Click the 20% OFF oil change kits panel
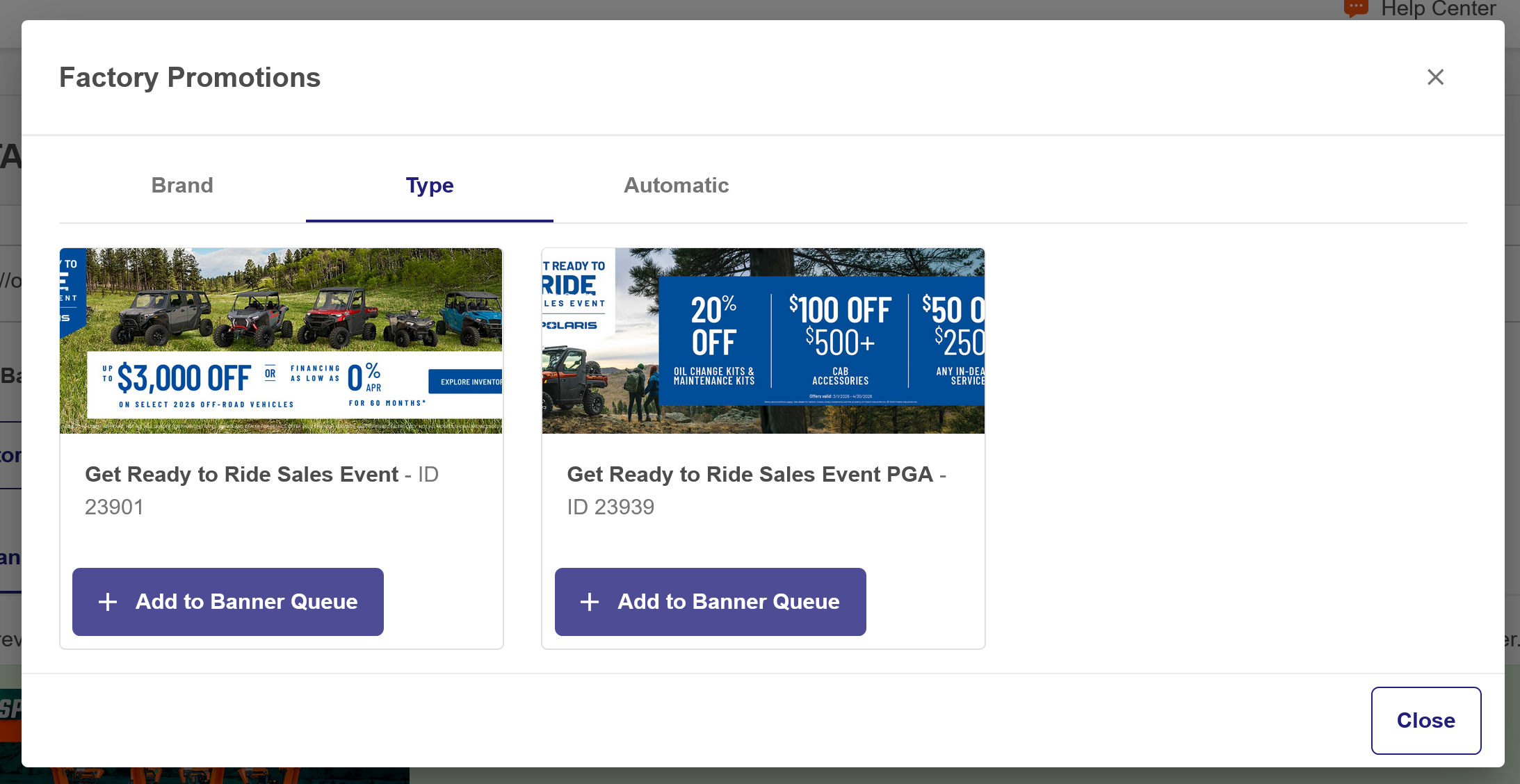1520x784 pixels. tap(714, 341)
